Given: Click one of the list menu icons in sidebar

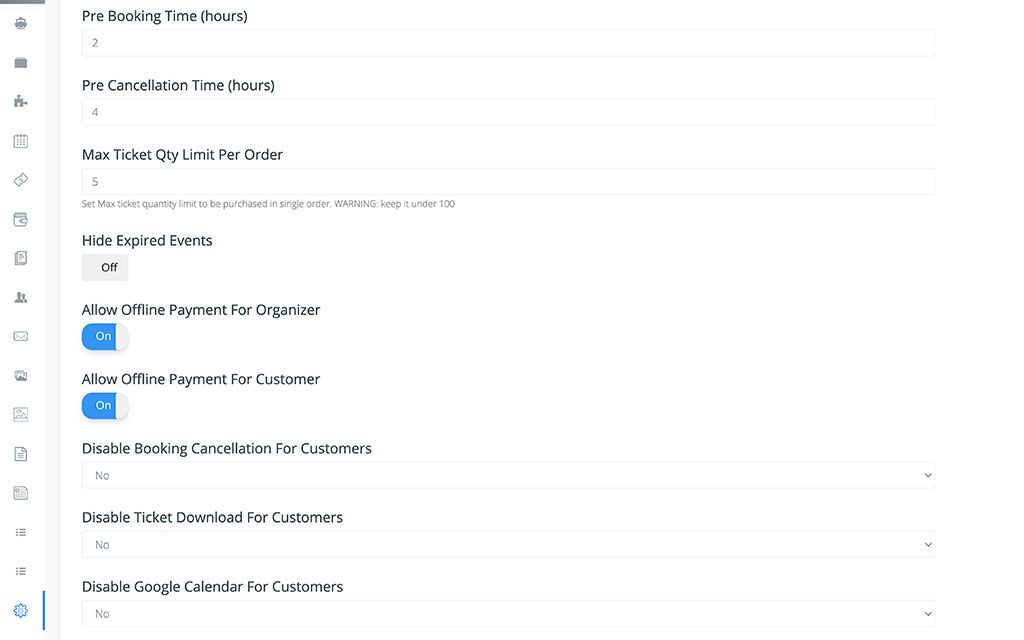Looking at the screenshot, I should (20, 531).
